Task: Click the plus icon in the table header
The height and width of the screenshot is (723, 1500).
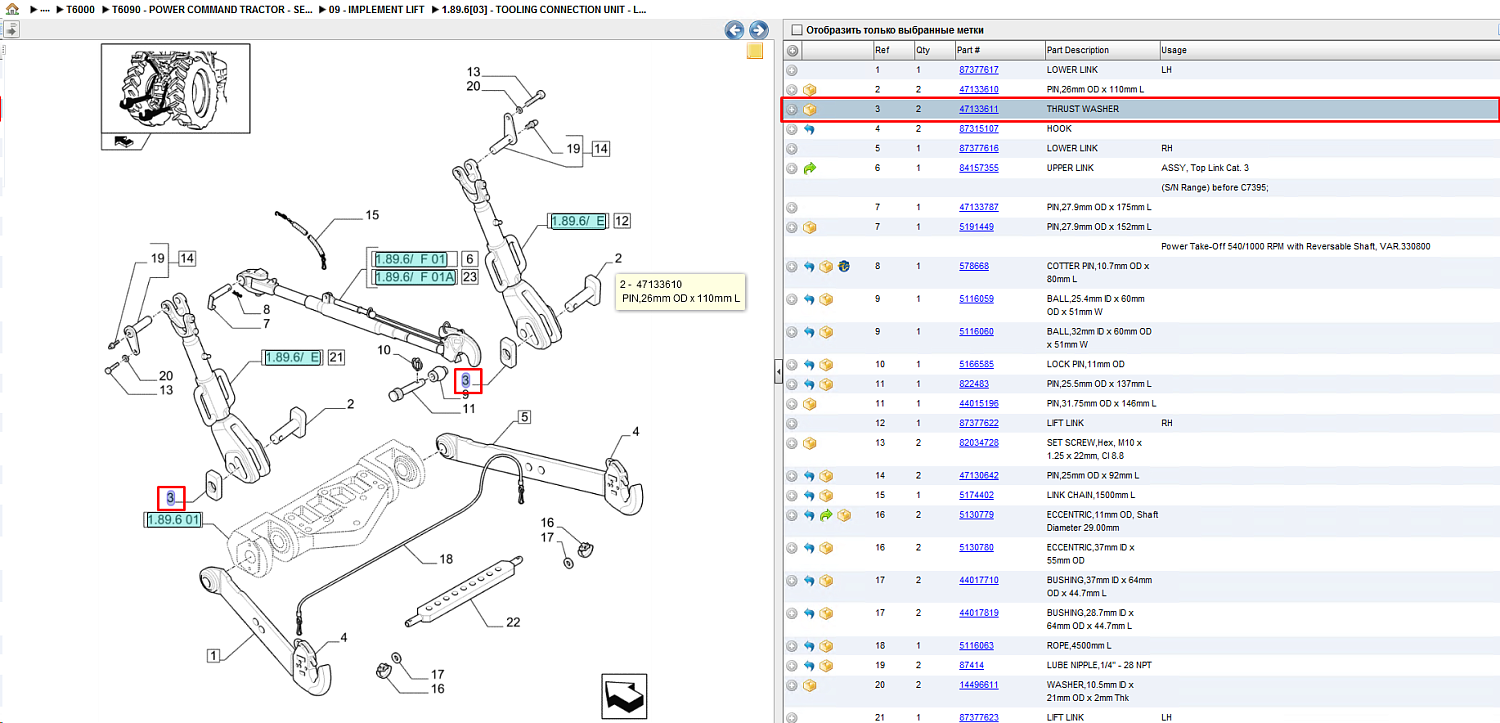Action: [x=792, y=50]
